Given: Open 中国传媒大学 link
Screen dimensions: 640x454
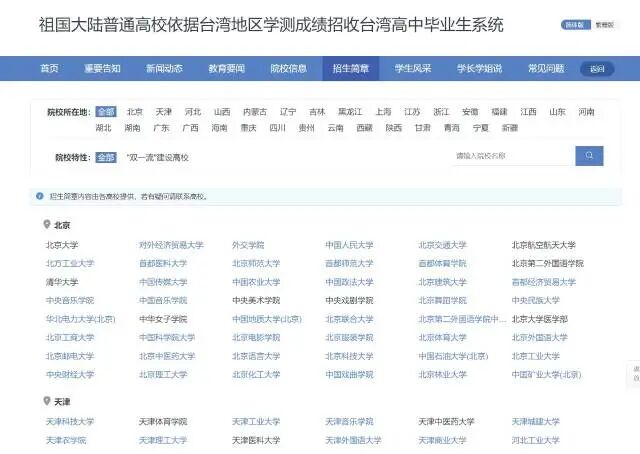Looking at the screenshot, I should (x=163, y=282).
